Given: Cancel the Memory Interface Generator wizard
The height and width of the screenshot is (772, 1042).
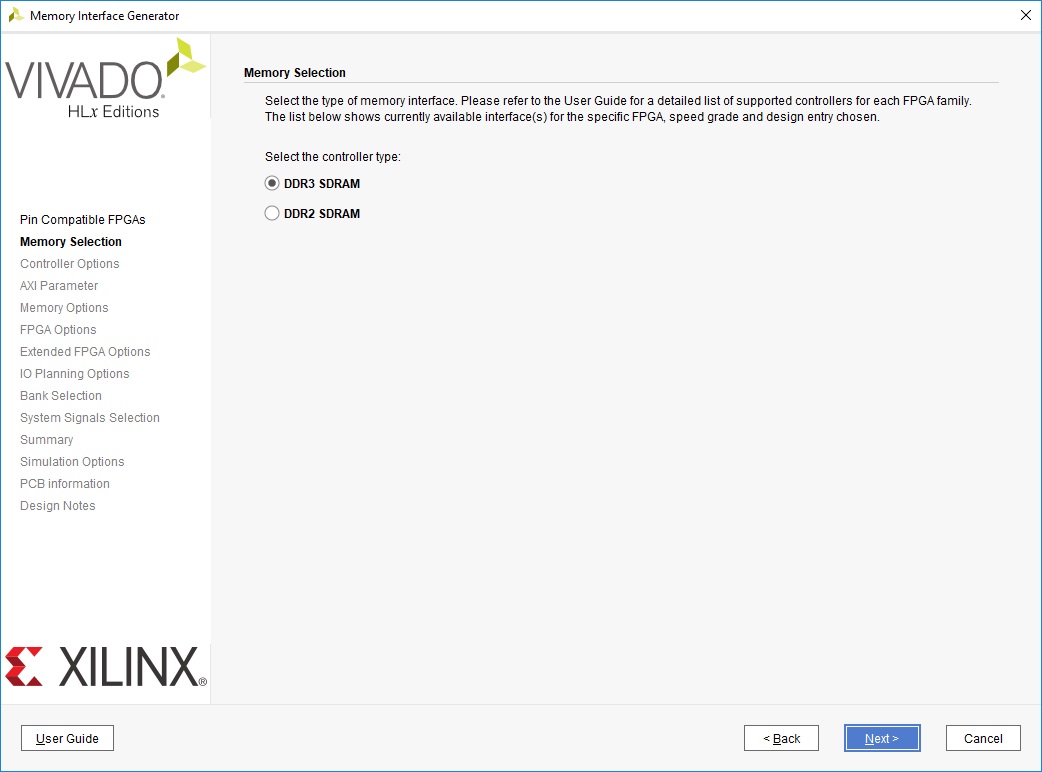Looking at the screenshot, I should (982, 738).
